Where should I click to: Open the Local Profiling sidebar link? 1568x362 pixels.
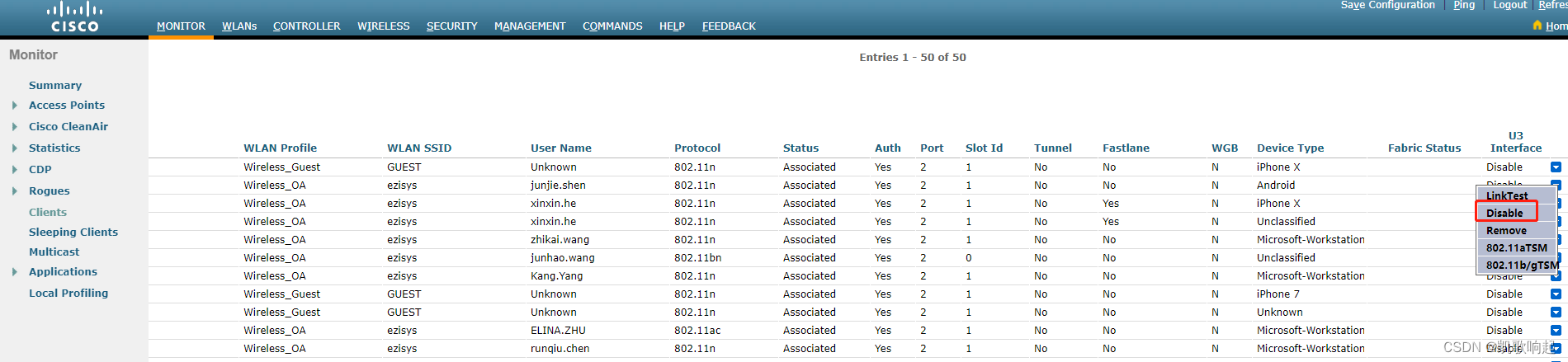point(68,294)
